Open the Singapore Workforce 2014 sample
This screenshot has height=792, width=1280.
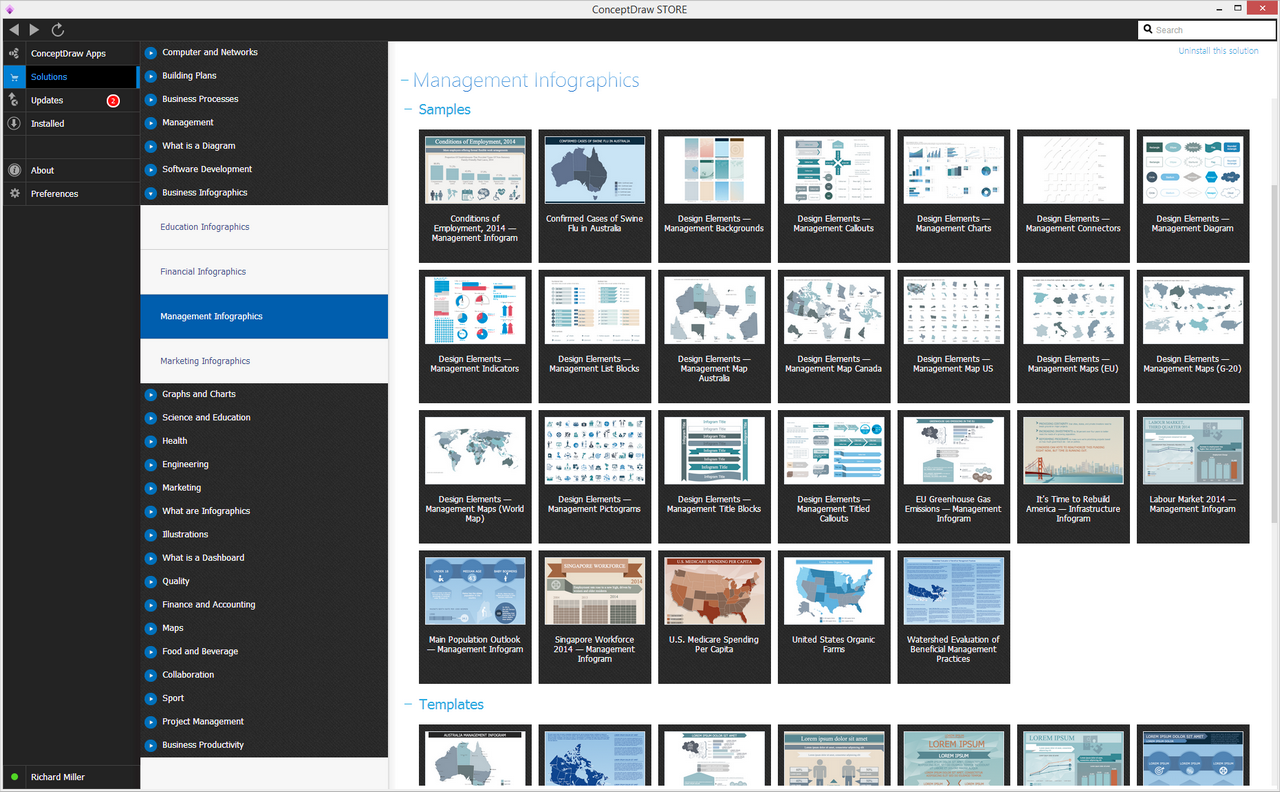595,617
